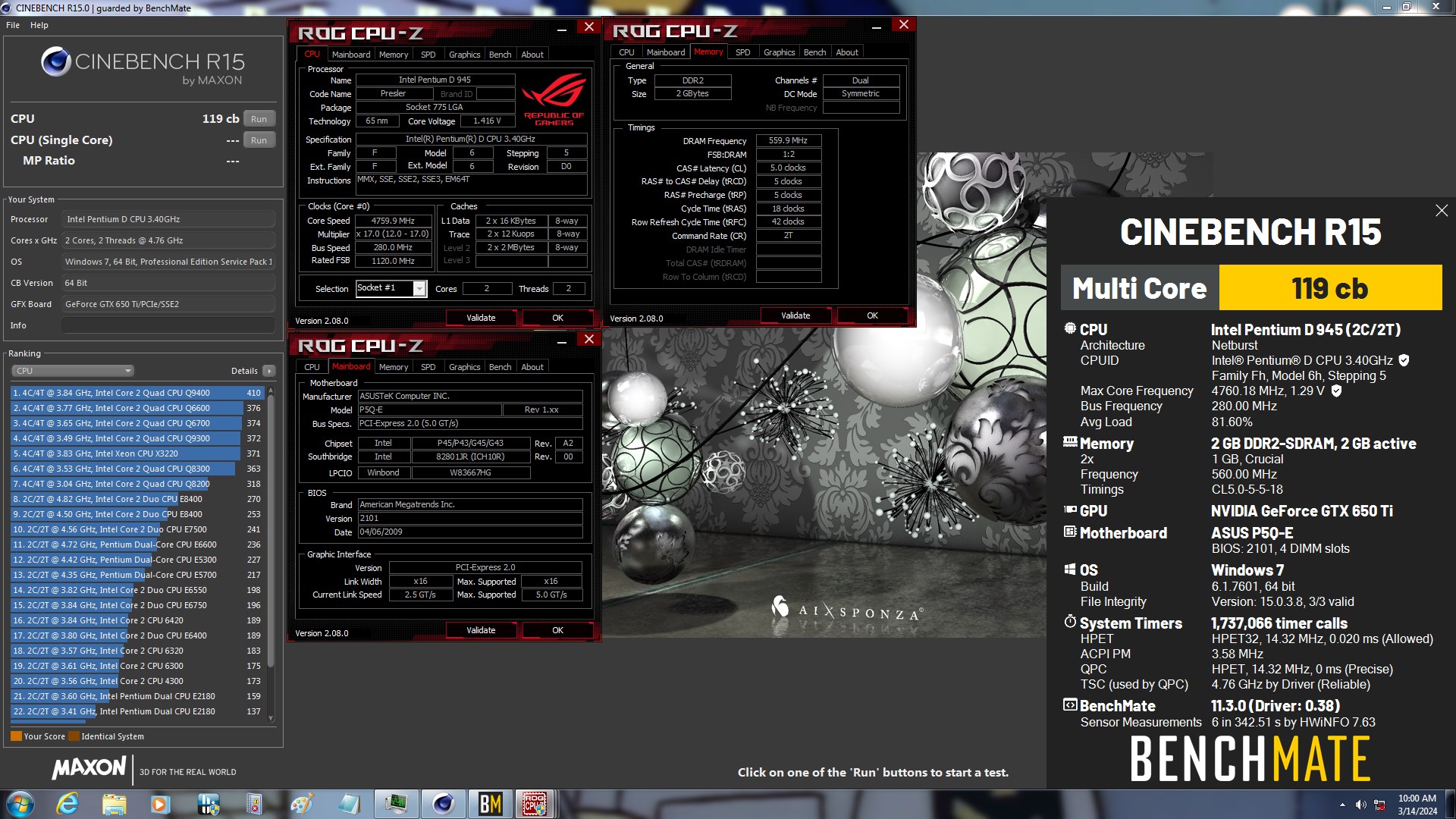Open Memory tab in the CPU-Z processor window

394,55
